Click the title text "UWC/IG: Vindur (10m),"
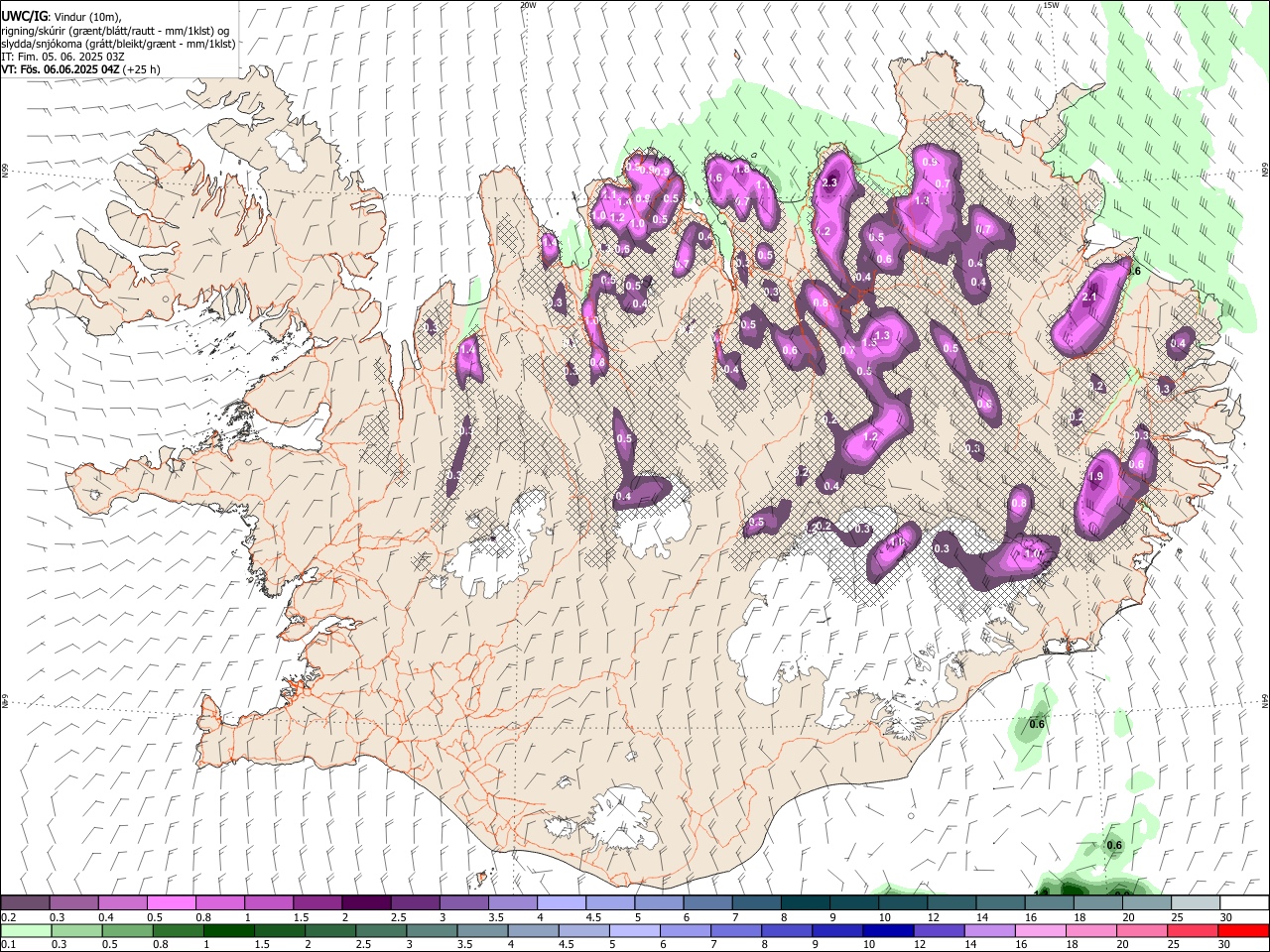This screenshot has height=952, width=1270. [x=61, y=15]
